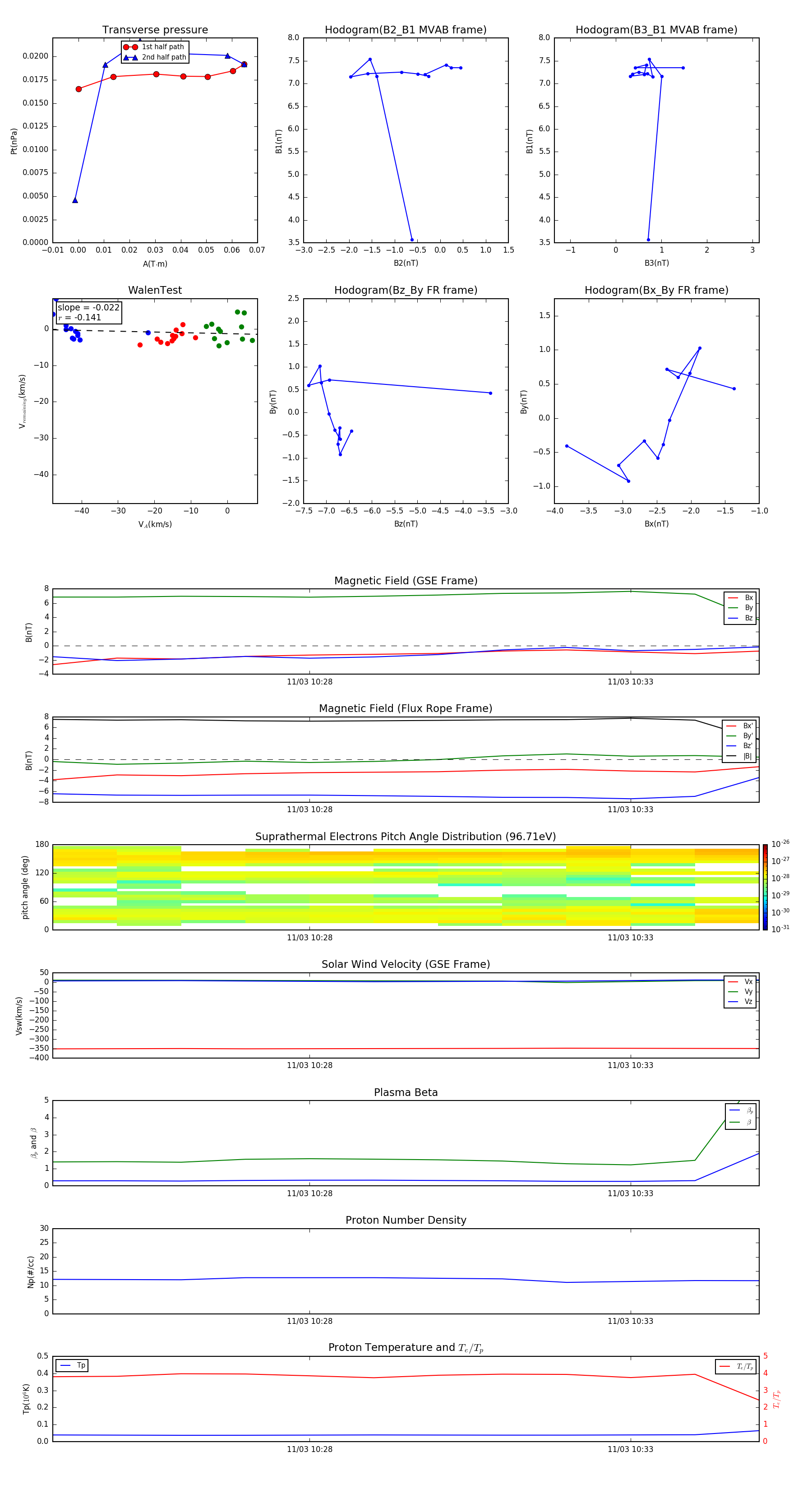The height and width of the screenshot is (1489, 812).
Task: Select the "1st half path" legend entry
Action: (154, 47)
